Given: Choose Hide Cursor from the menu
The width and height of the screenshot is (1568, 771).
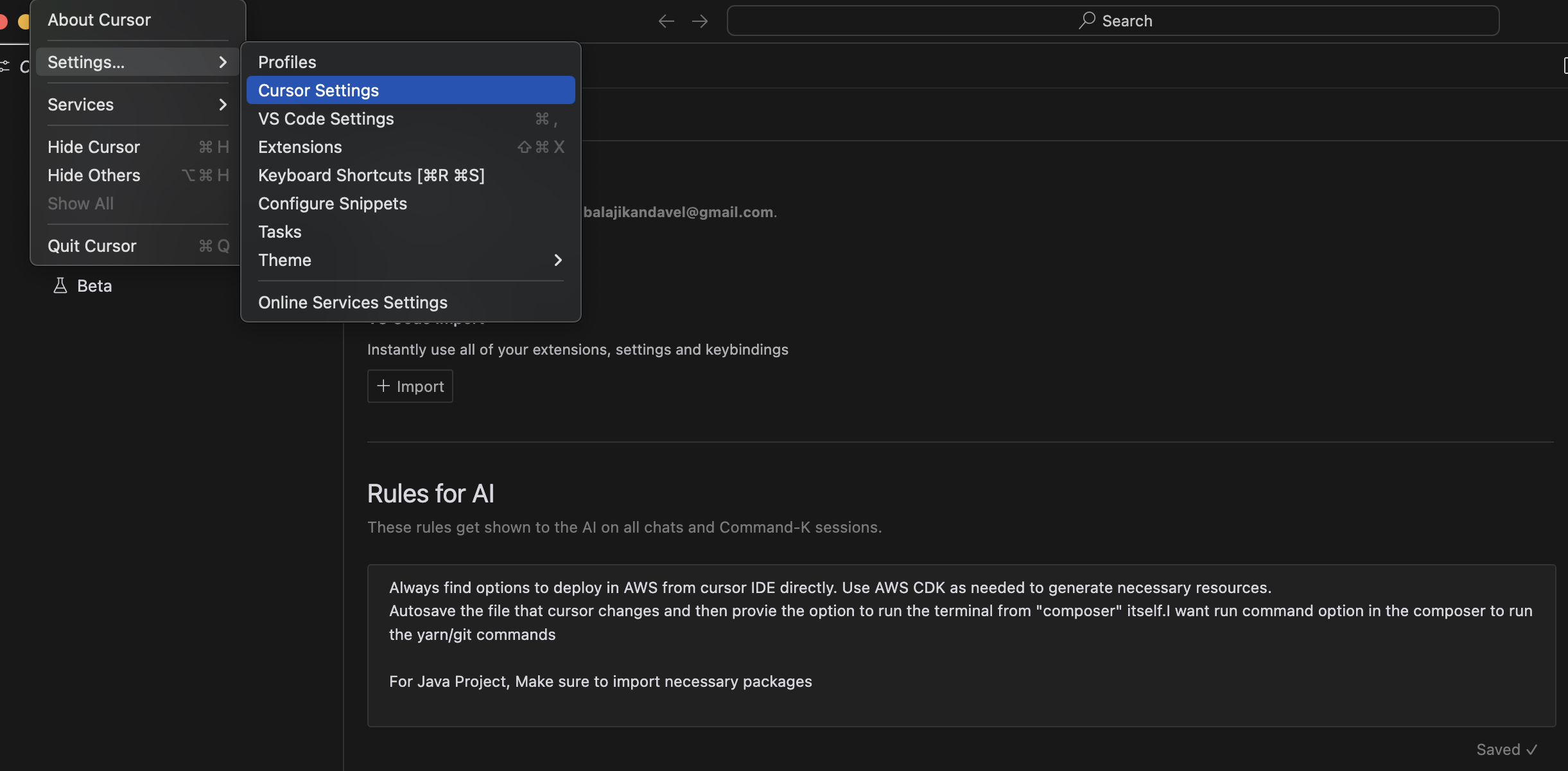Looking at the screenshot, I should pyautogui.click(x=137, y=147).
